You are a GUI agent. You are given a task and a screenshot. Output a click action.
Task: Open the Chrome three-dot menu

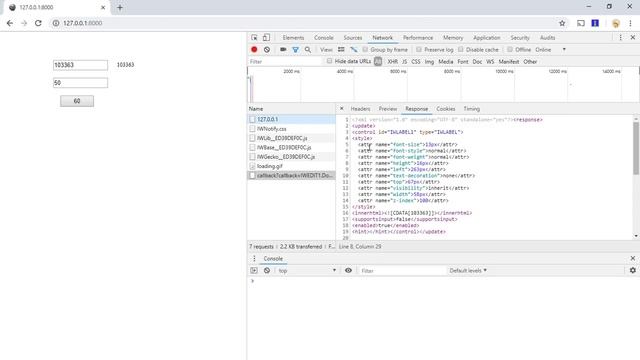click(x=630, y=23)
